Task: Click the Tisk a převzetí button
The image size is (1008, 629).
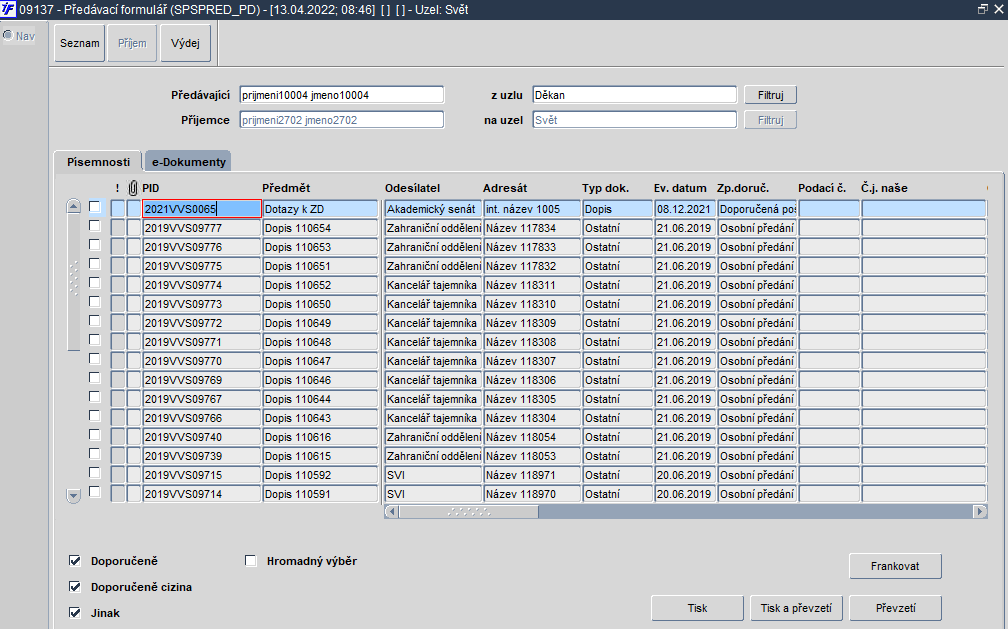Action: [x=796, y=608]
